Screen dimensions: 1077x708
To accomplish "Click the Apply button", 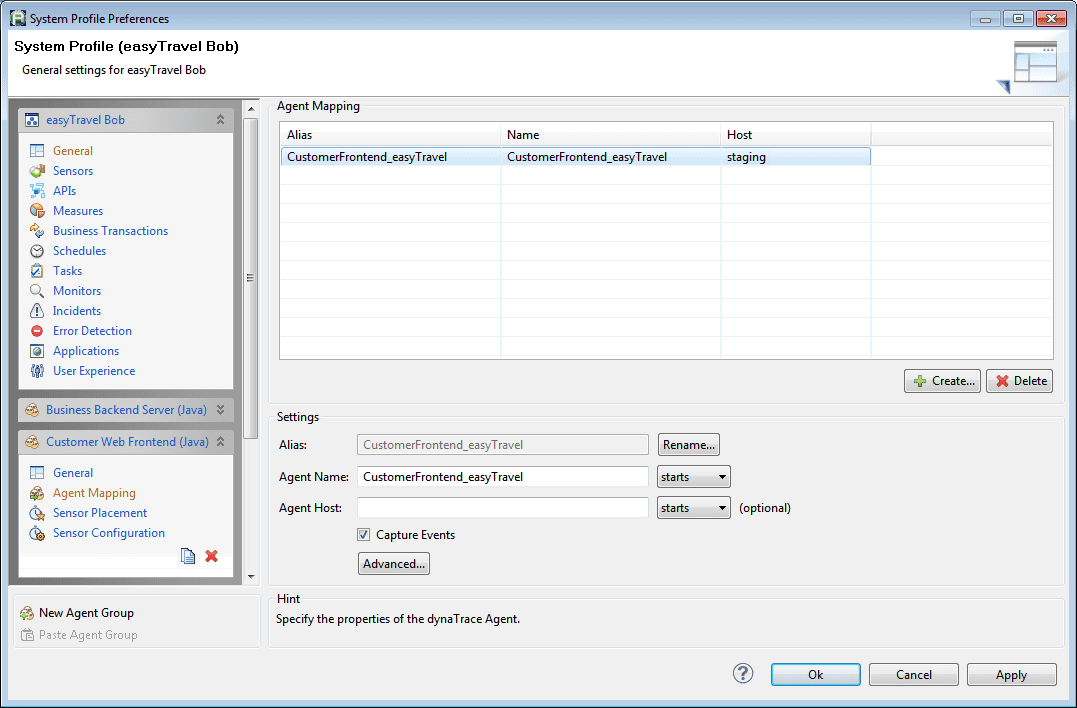I will (x=1011, y=674).
